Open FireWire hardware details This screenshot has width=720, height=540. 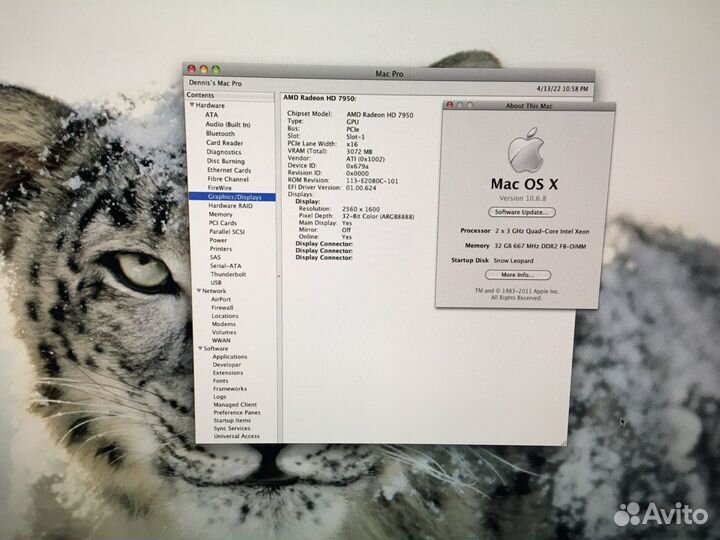tap(219, 188)
